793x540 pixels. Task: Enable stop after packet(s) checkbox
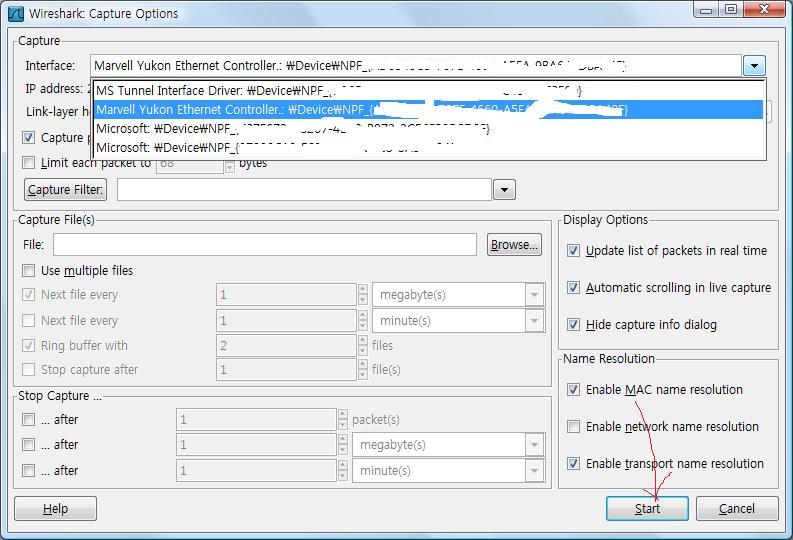[29, 420]
